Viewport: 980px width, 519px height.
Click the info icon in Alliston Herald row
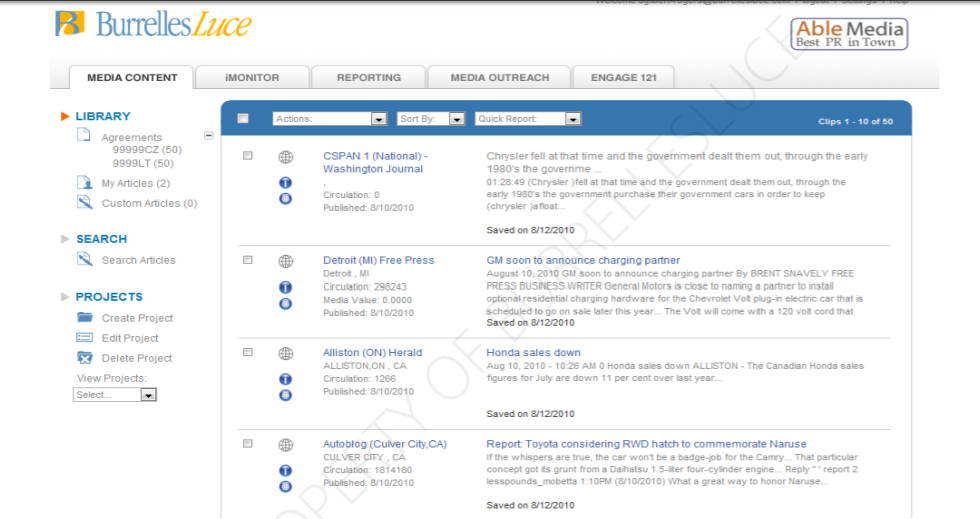(x=286, y=379)
